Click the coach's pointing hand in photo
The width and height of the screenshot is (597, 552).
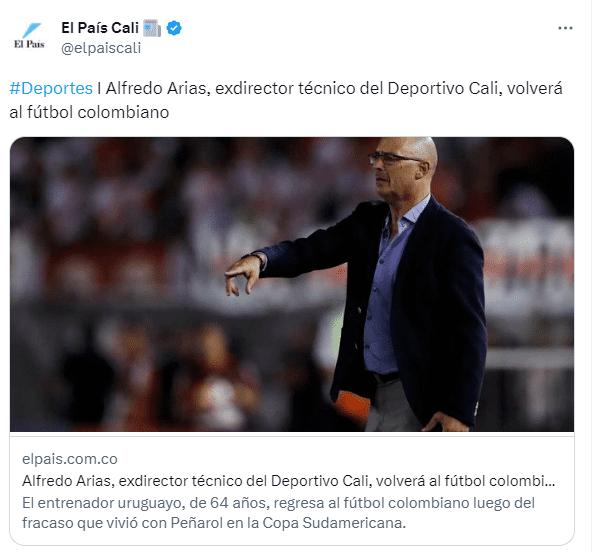pyautogui.click(x=243, y=275)
